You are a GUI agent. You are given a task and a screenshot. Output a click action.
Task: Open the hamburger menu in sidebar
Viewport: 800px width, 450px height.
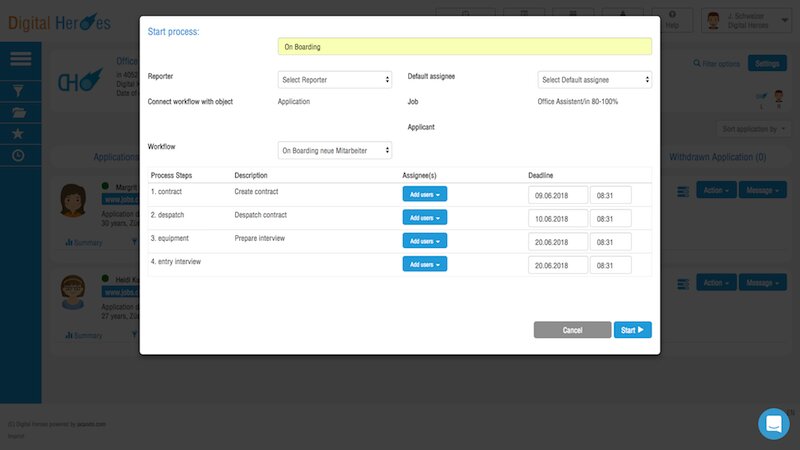click(x=20, y=60)
